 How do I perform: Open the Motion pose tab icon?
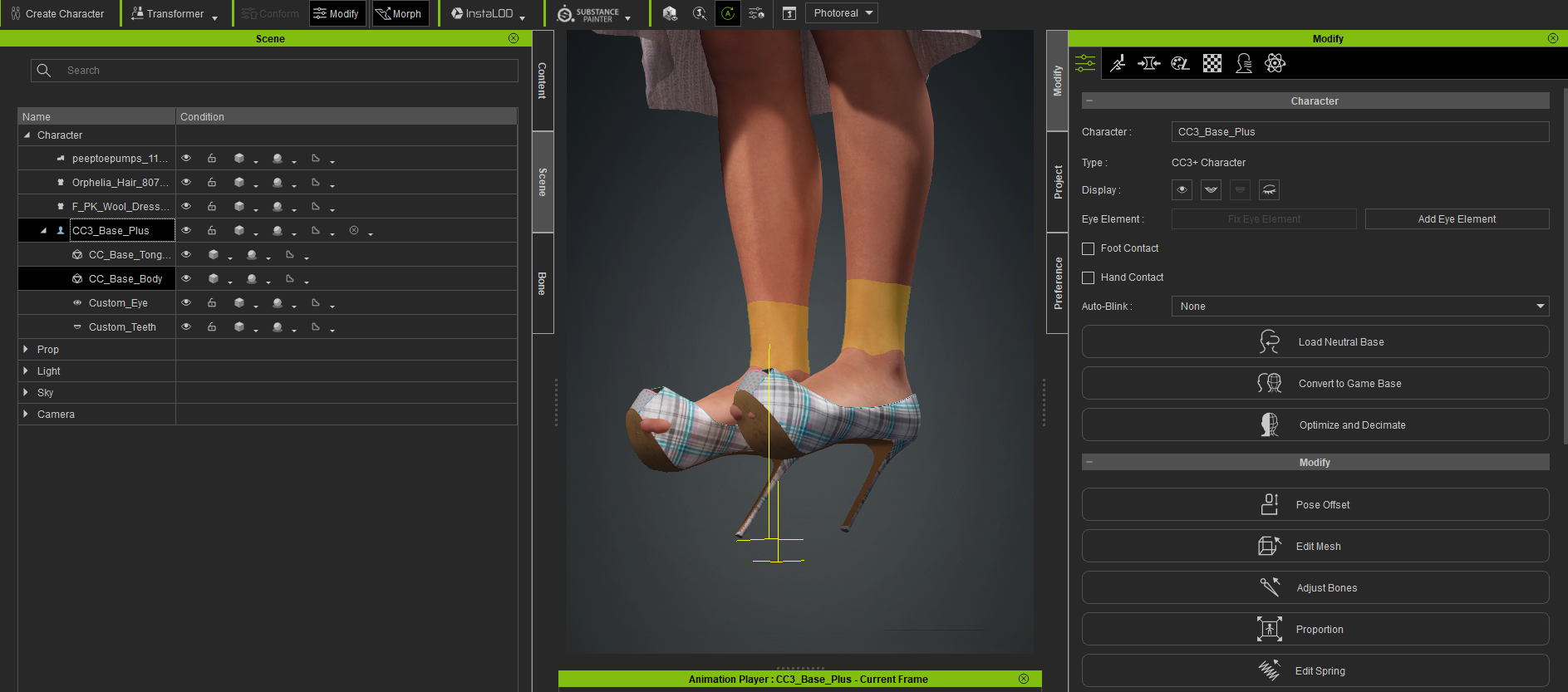tap(1118, 63)
